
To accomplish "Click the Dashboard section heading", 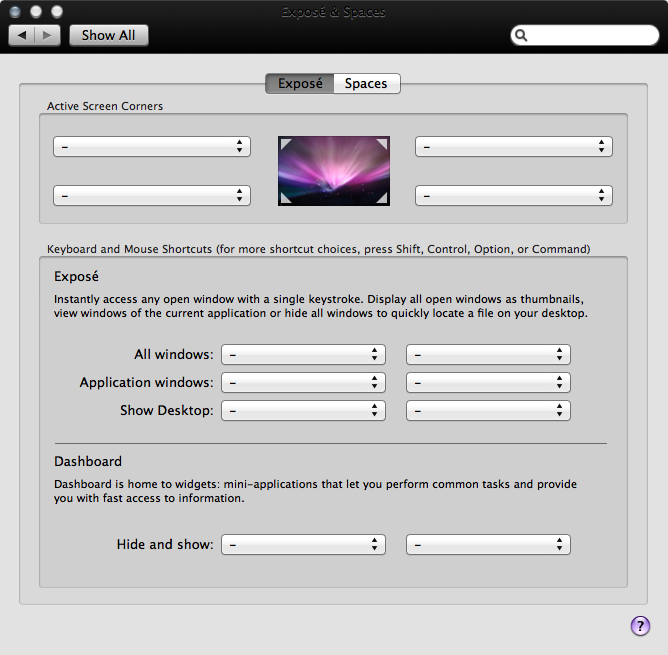I will tap(88, 462).
